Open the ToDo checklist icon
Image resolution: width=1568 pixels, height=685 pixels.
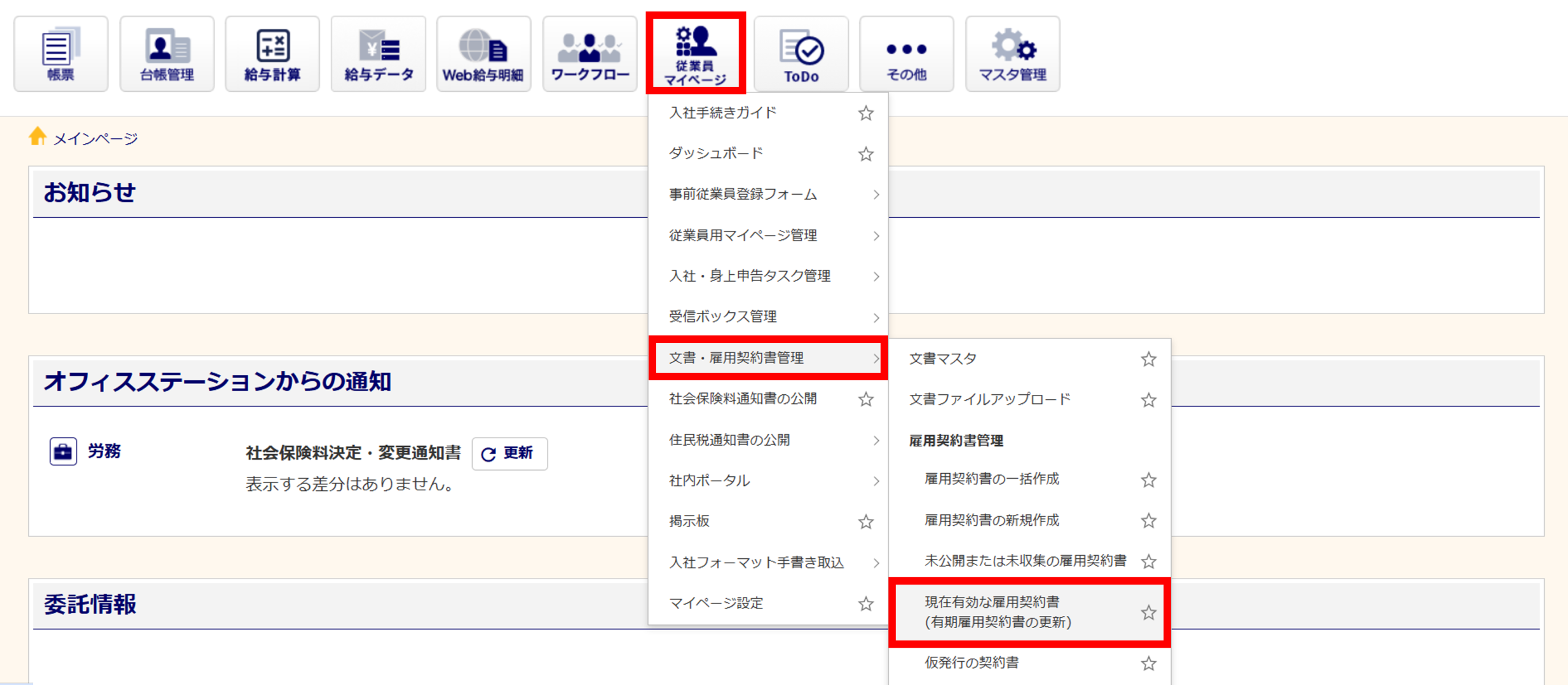pyautogui.click(x=801, y=54)
